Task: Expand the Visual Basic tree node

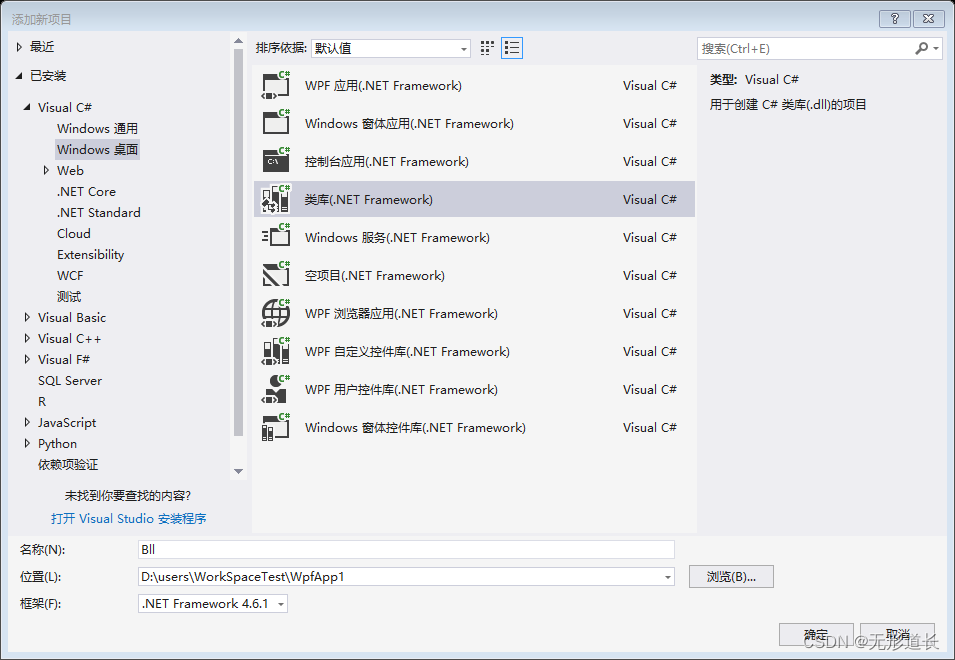Action: click(27, 317)
